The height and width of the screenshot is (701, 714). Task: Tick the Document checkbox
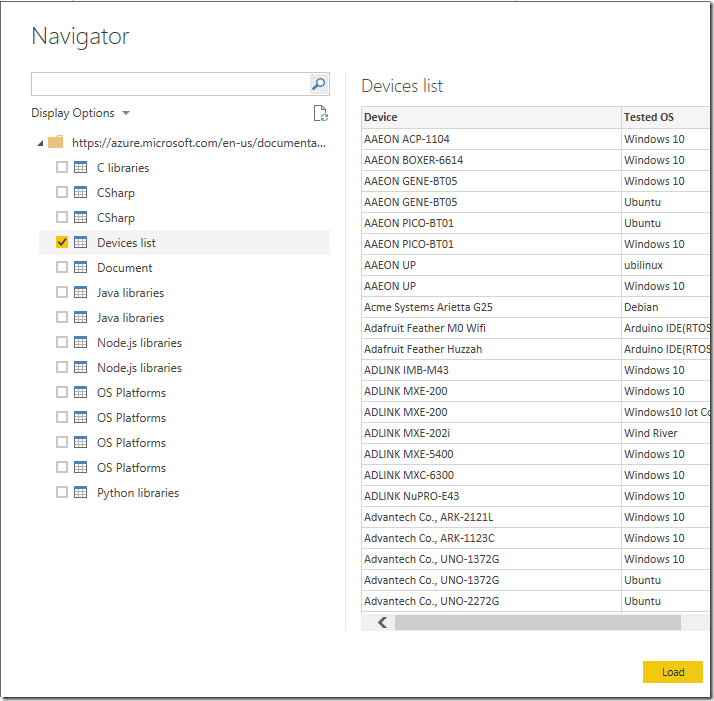pos(62,267)
